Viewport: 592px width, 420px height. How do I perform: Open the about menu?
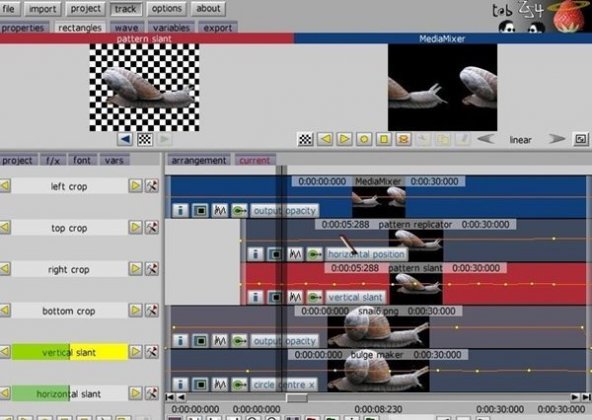[x=208, y=8]
